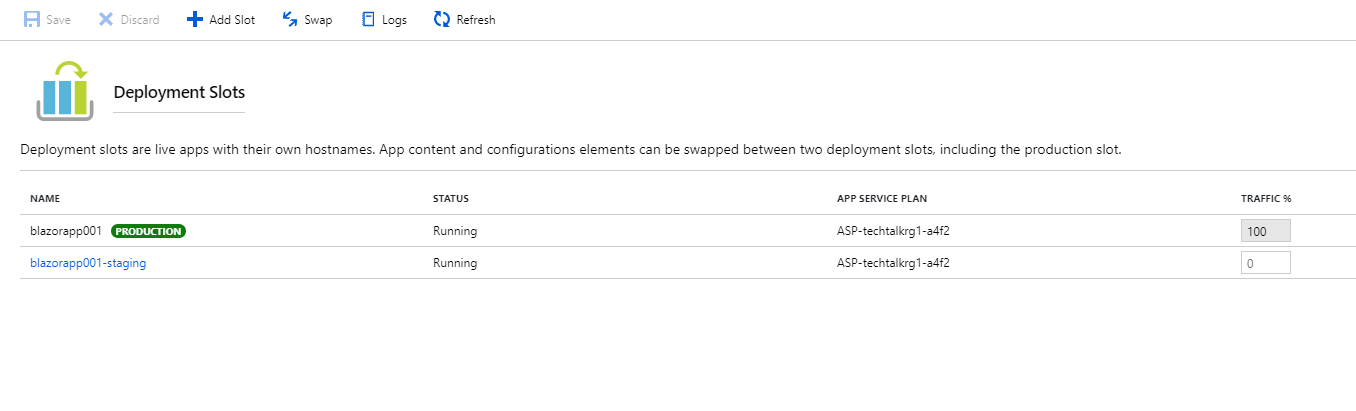Image resolution: width=1356 pixels, height=411 pixels.
Task: Click the Add Slot label
Action: point(232,20)
